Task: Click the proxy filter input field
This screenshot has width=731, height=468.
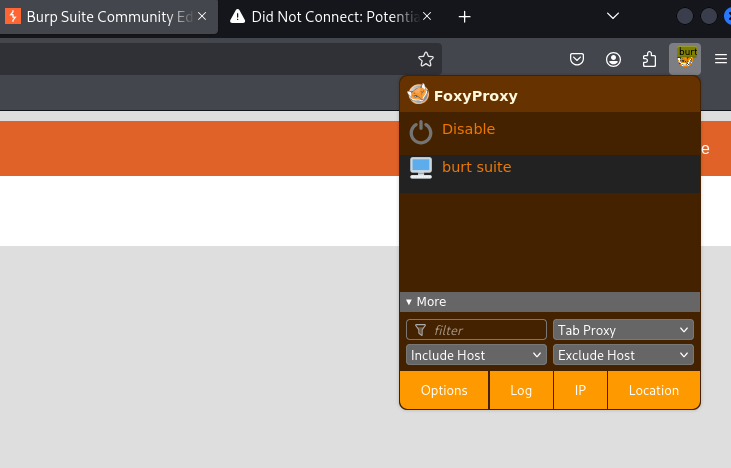Action: pos(476,330)
